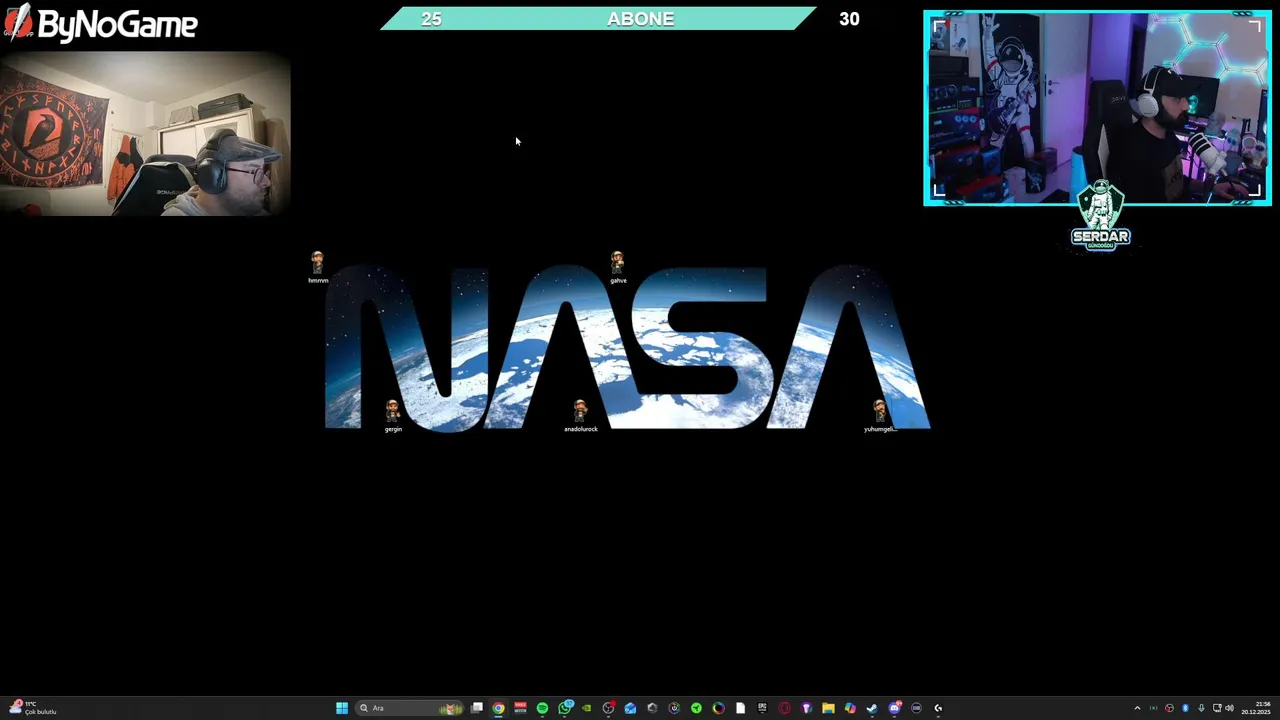
Task: Open the Windows Start menu
Action: coord(342,708)
